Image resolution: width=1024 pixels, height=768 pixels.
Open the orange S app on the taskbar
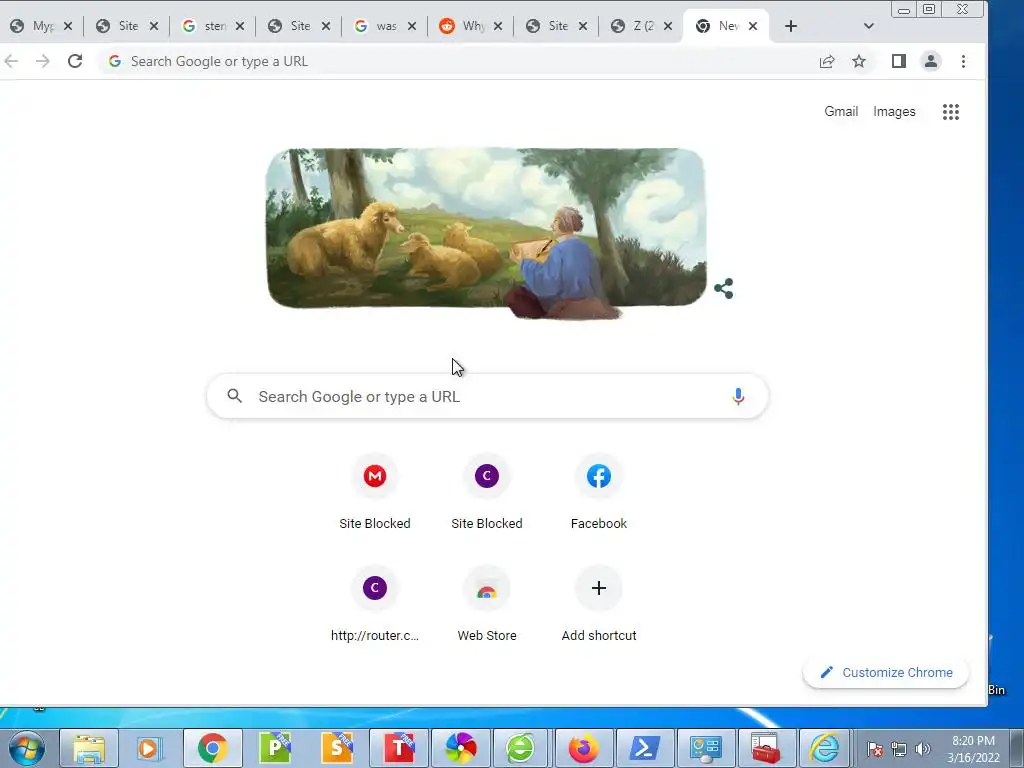click(337, 748)
